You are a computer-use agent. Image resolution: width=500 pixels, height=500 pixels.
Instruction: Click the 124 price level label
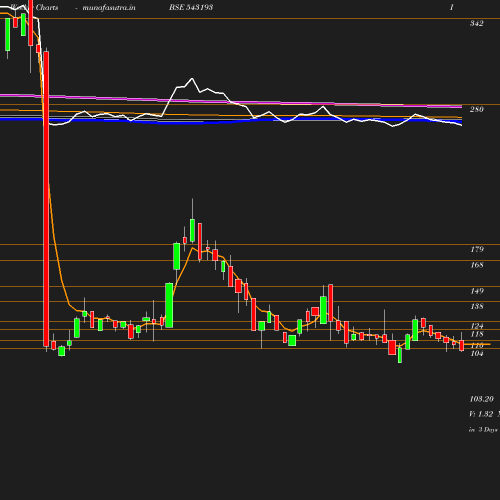477,326
